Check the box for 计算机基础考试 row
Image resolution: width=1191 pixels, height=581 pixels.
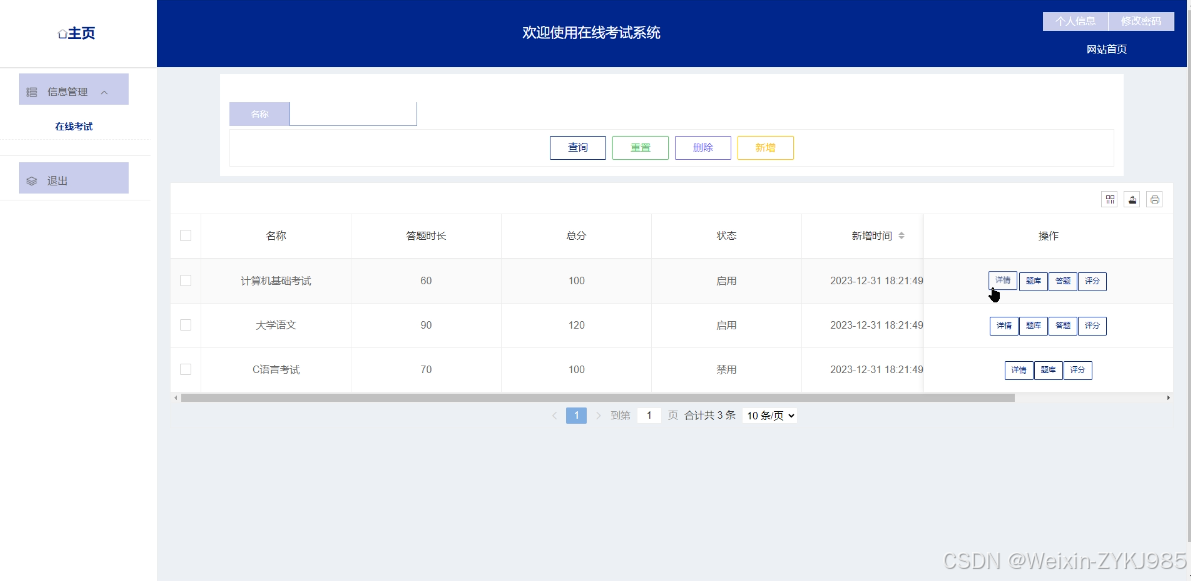[x=185, y=280]
